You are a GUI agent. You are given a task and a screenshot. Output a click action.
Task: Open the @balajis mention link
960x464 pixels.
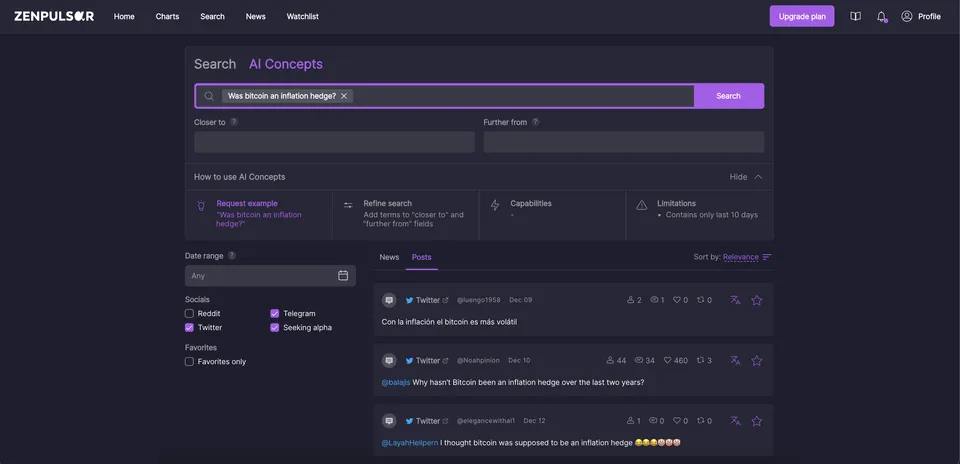[396, 383]
